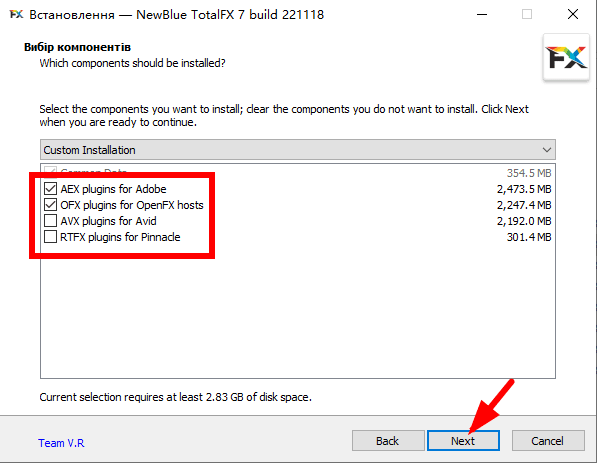597x463 pixels.
Task: Cancel the installation
Action: [x=548, y=441]
